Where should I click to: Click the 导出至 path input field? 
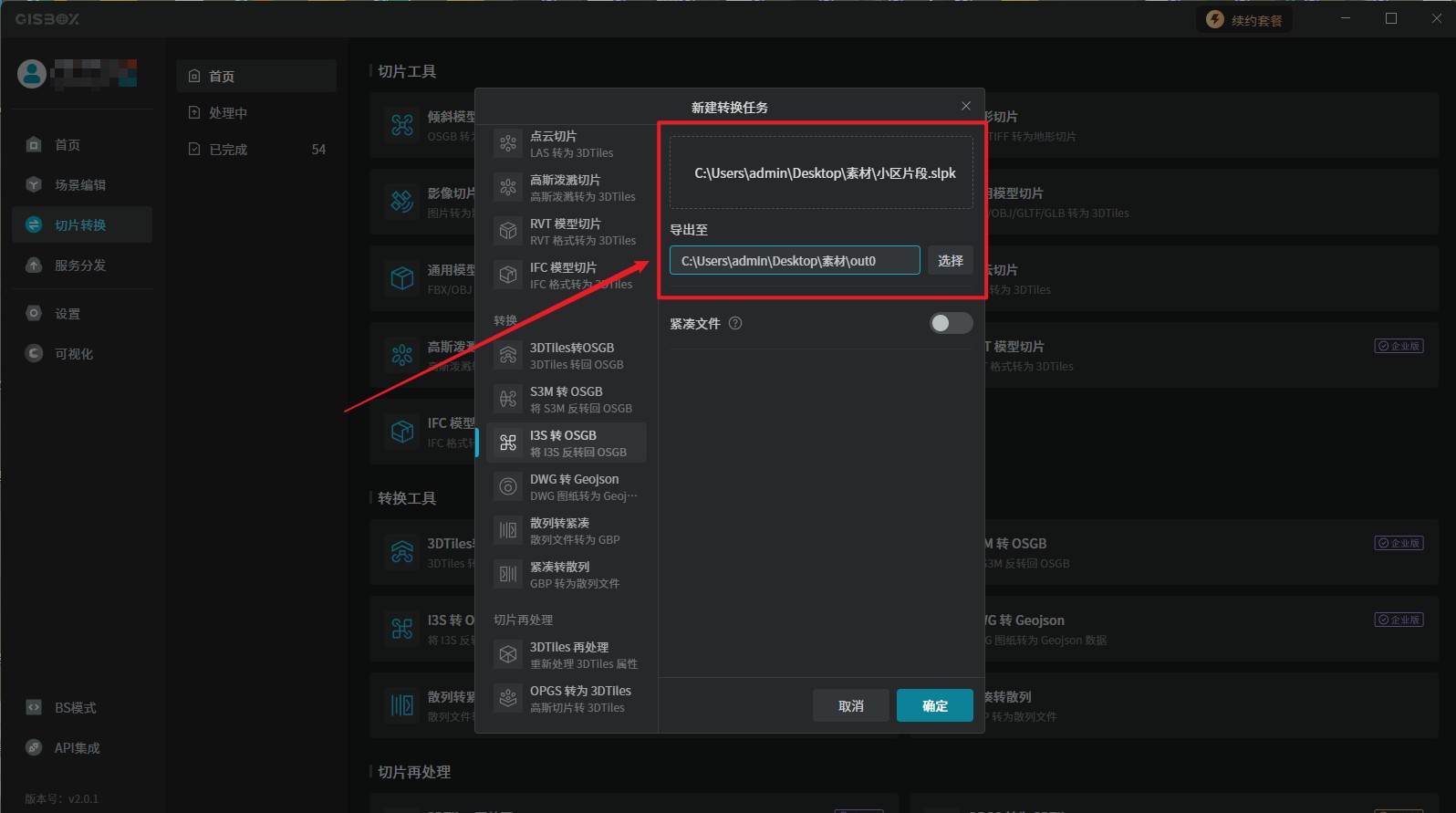[x=794, y=260]
